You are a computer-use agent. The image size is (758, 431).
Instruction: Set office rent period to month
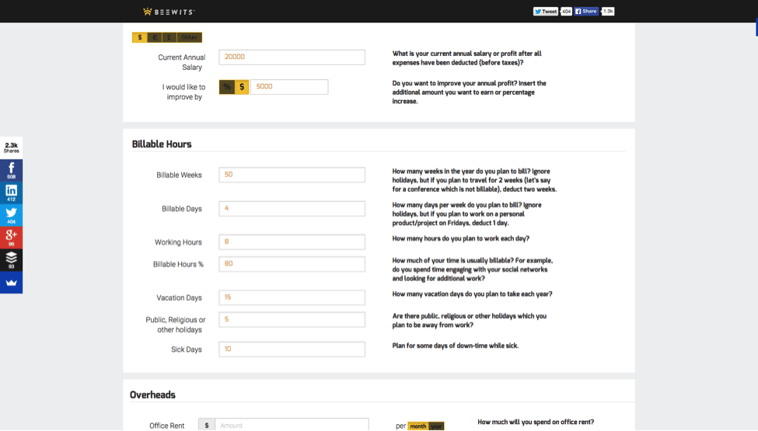coord(418,426)
